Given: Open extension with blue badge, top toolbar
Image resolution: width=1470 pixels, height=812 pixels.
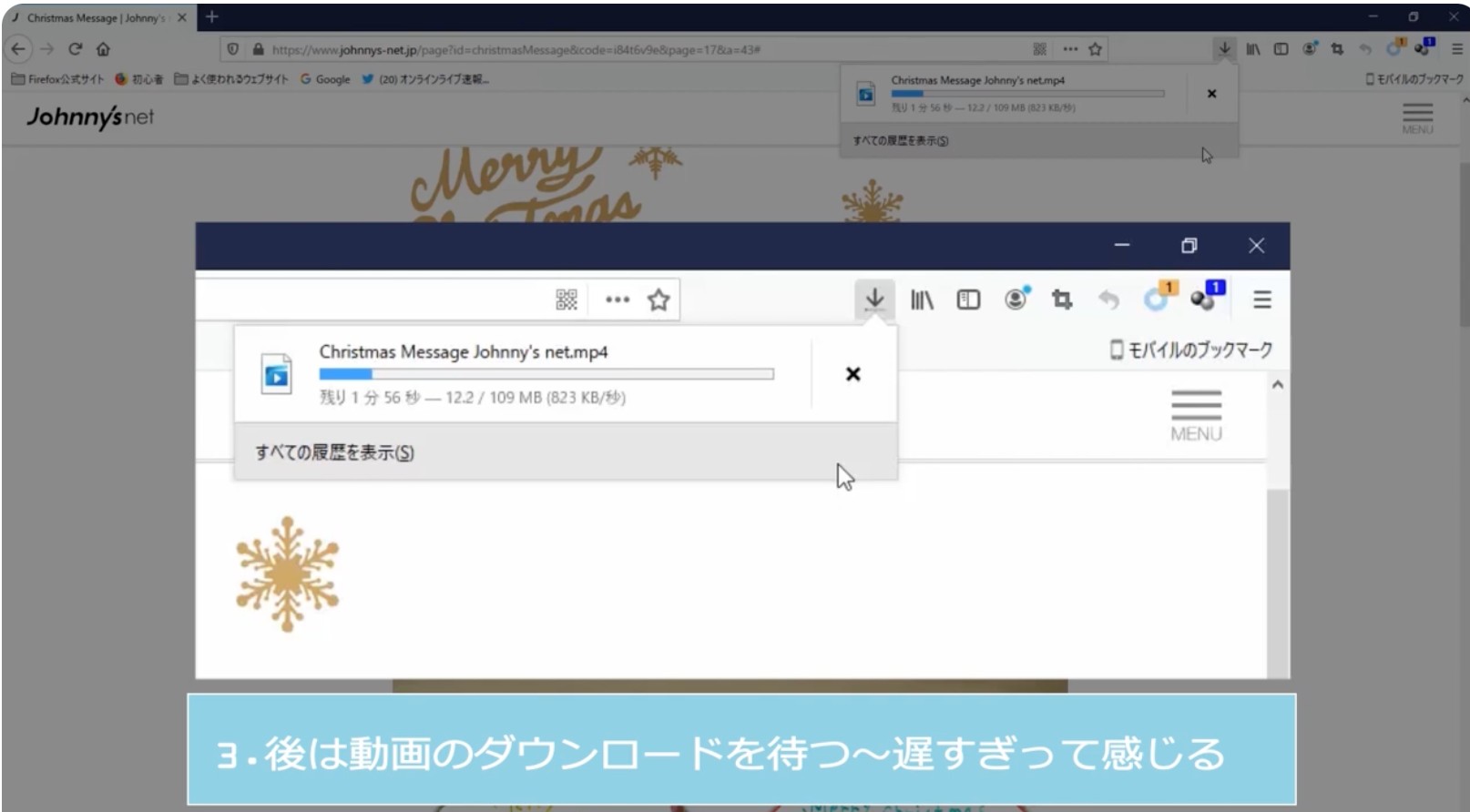Looking at the screenshot, I should [x=1424, y=47].
